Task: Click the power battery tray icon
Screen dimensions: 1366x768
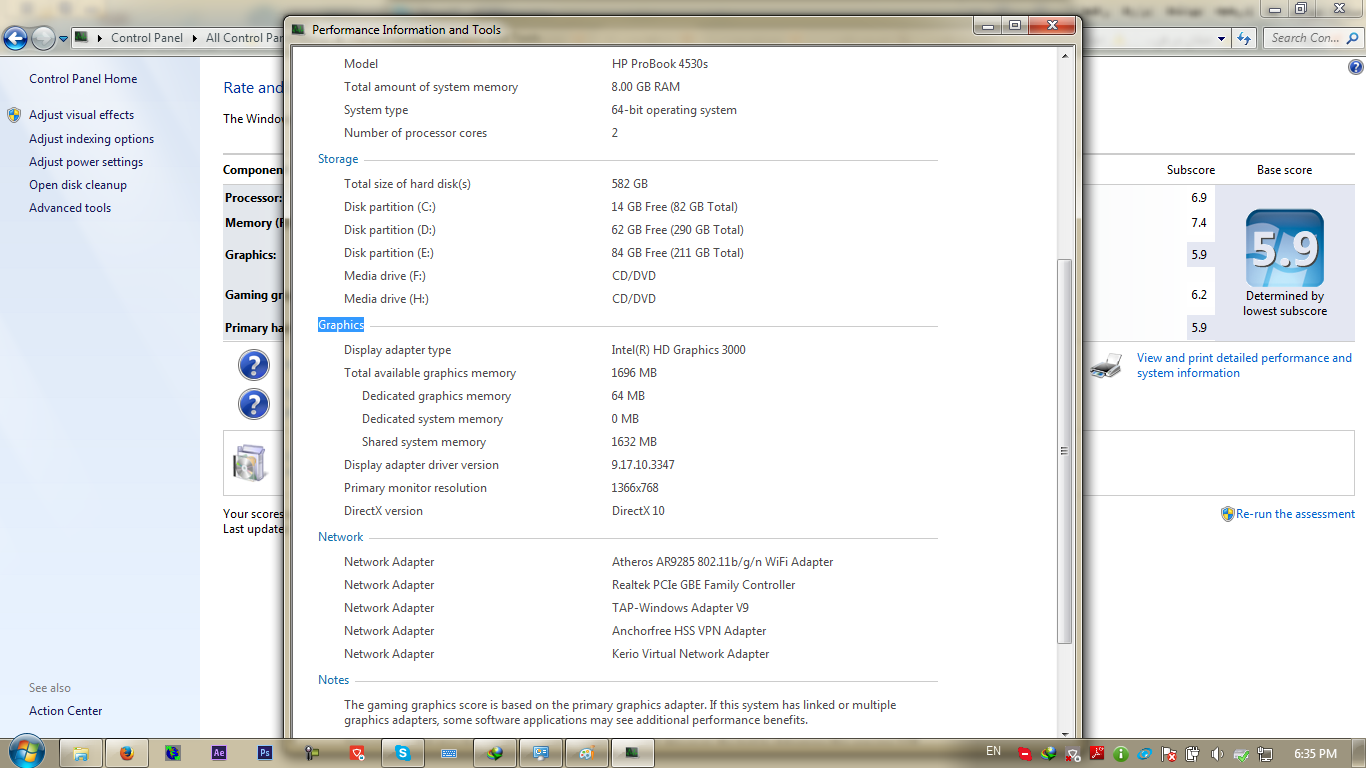Action: 1193,753
